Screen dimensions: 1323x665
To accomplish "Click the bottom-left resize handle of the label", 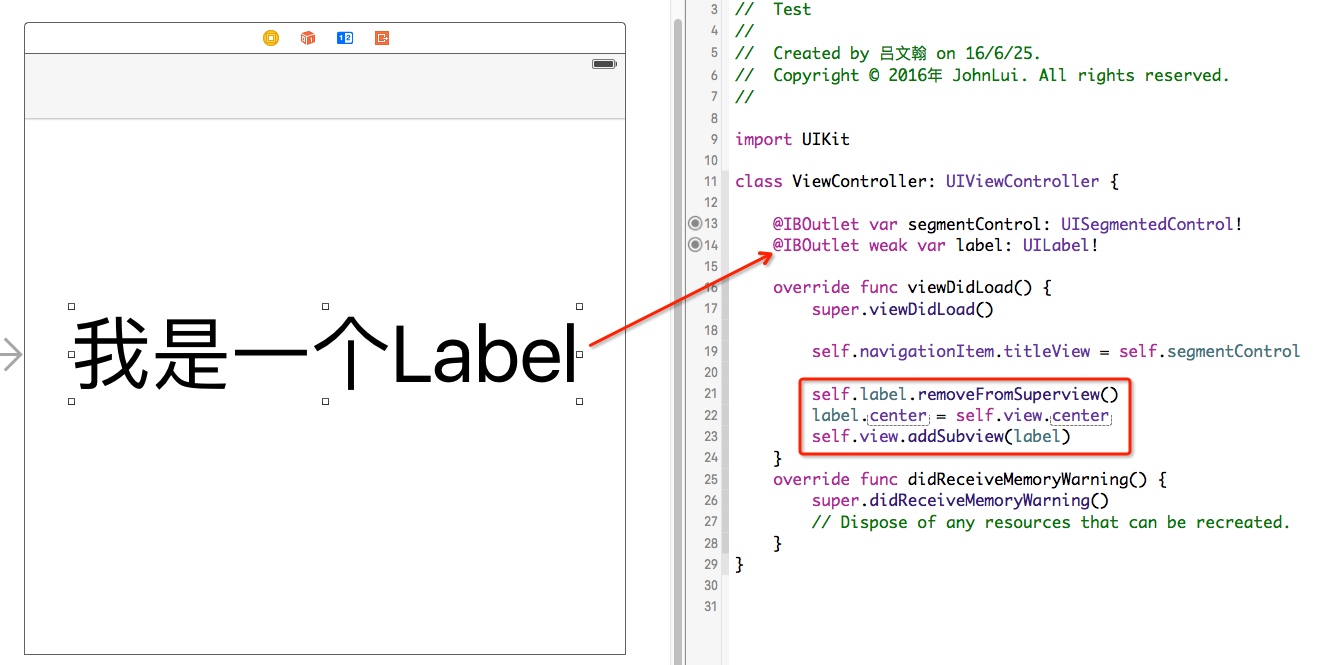I will (x=71, y=401).
